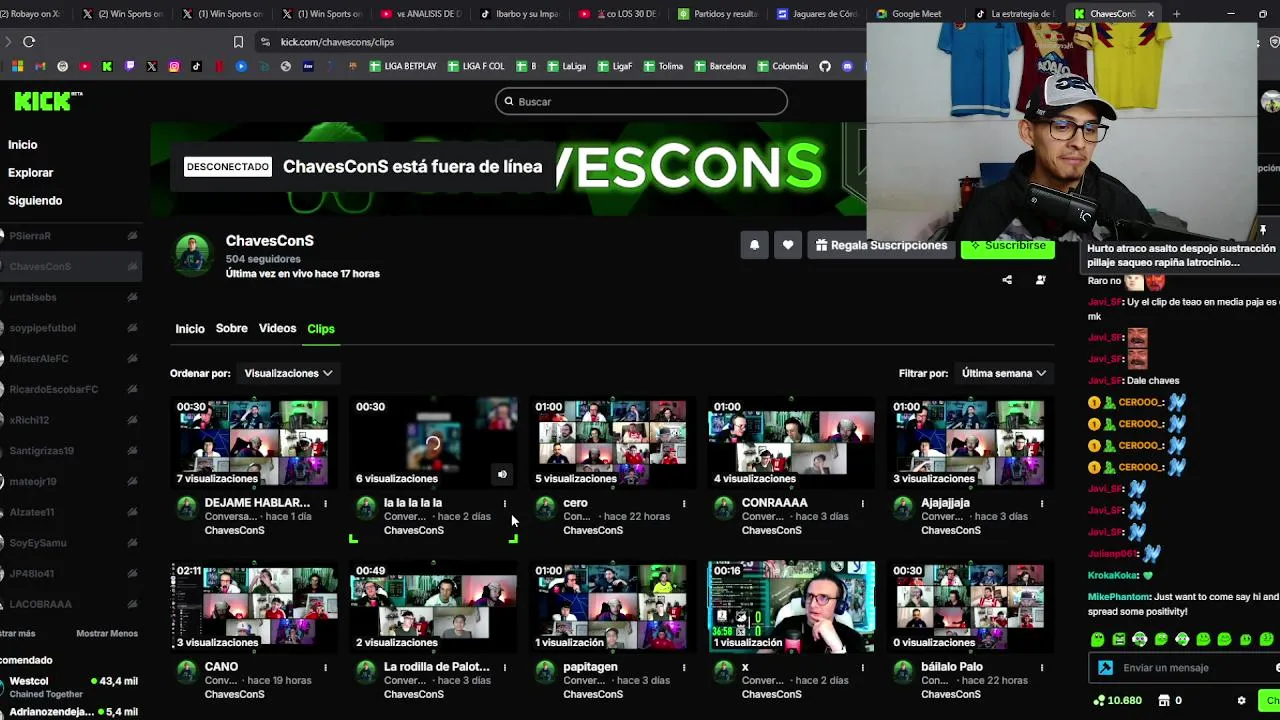Open the Twitch bookmark icon

coord(129,66)
